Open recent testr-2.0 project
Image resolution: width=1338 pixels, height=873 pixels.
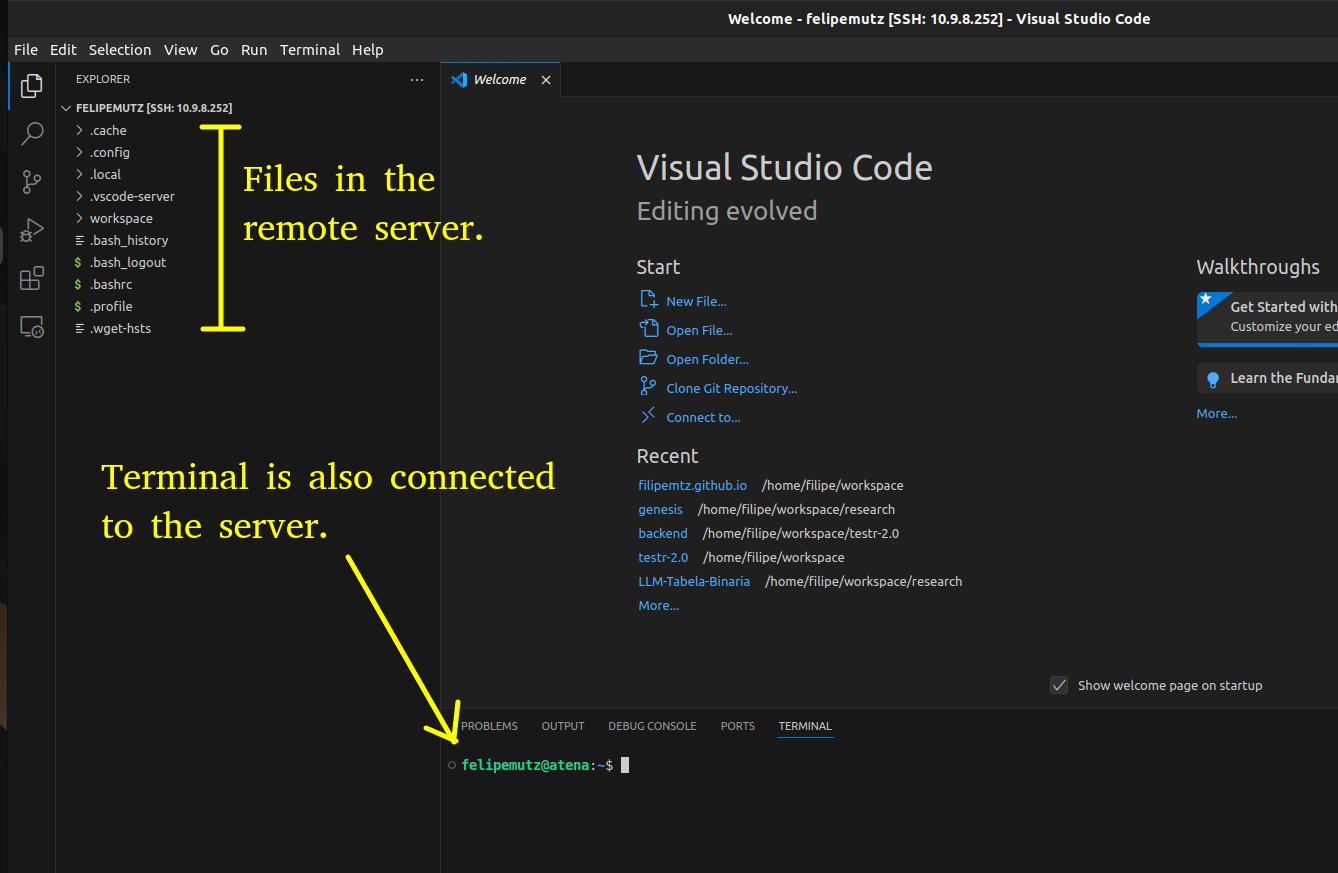coord(663,557)
